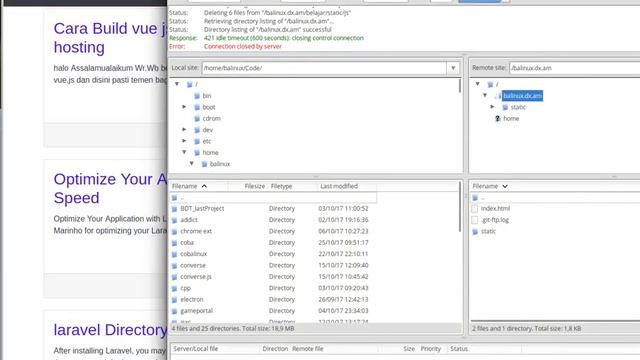
Task: Select 'coba' folder in local list
Action: click(187, 243)
